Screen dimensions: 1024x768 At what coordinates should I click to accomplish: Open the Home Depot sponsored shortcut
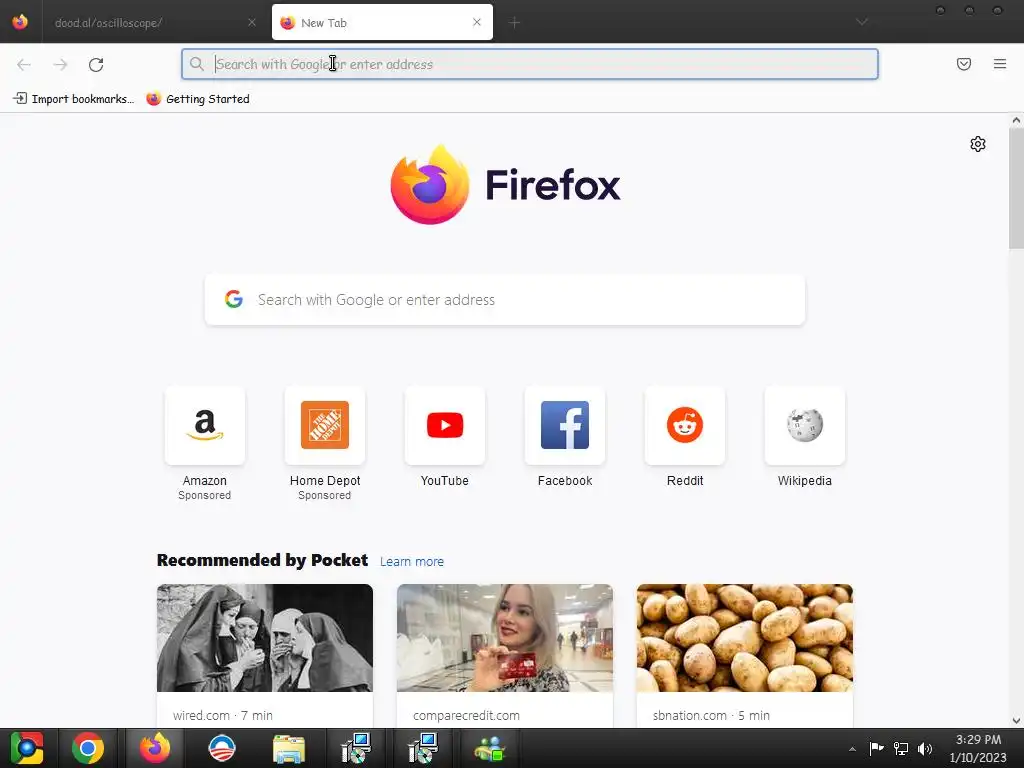pos(325,425)
